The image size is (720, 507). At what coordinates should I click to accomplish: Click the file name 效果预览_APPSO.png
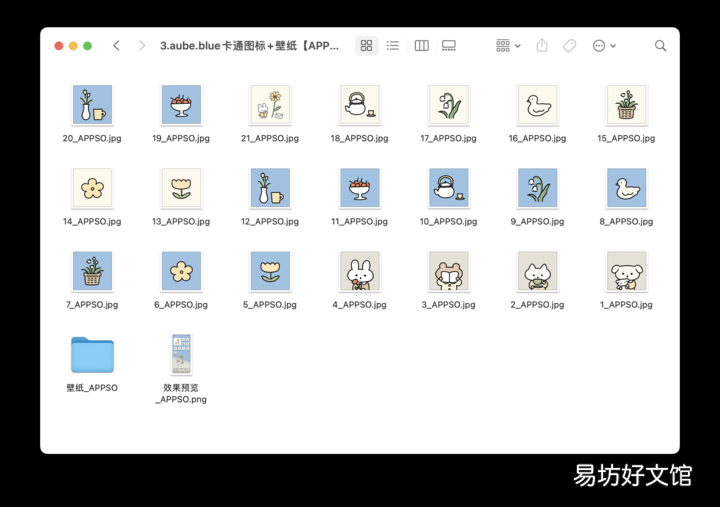(181, 394)
